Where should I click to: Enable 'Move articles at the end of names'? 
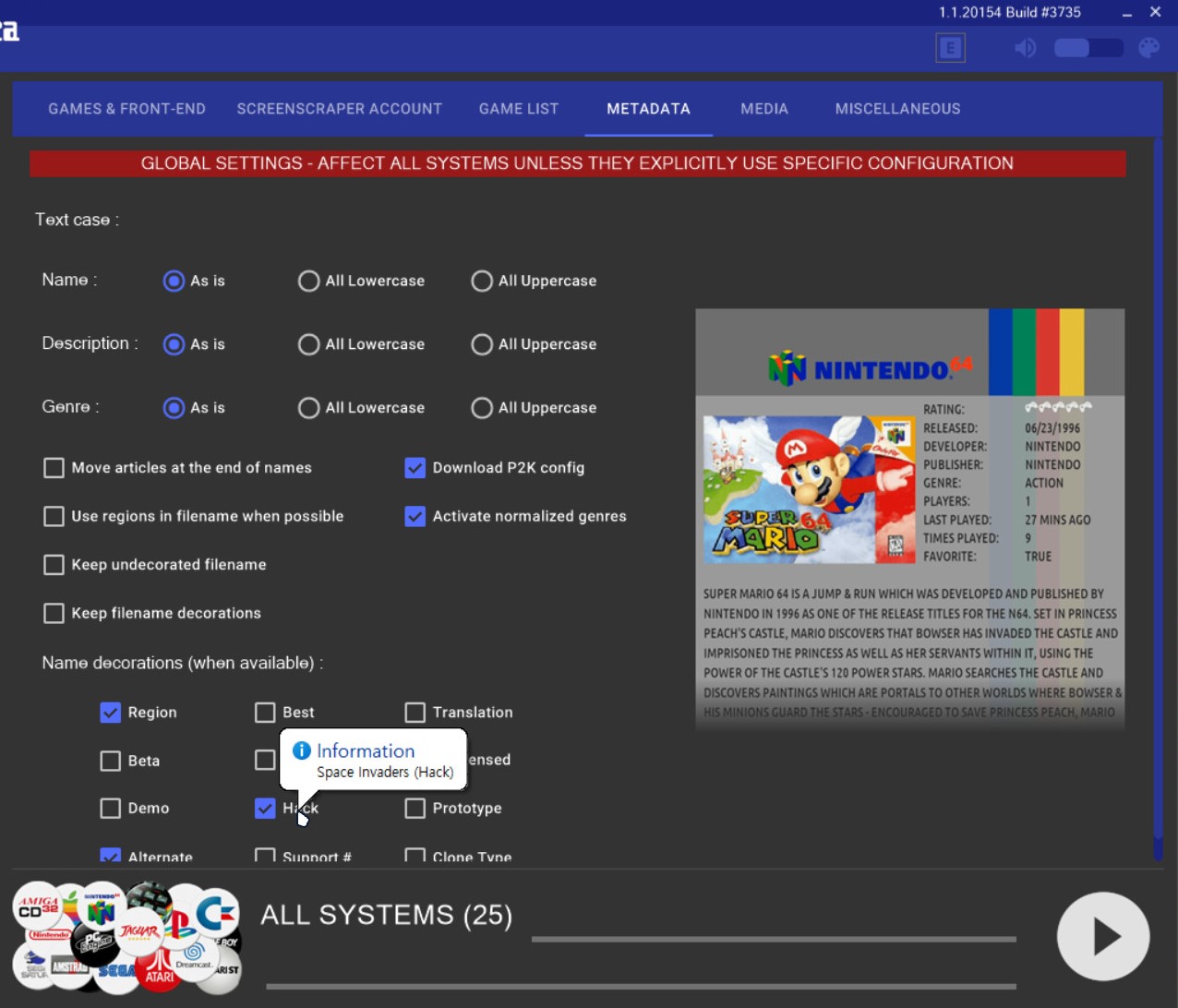[54, 468]
